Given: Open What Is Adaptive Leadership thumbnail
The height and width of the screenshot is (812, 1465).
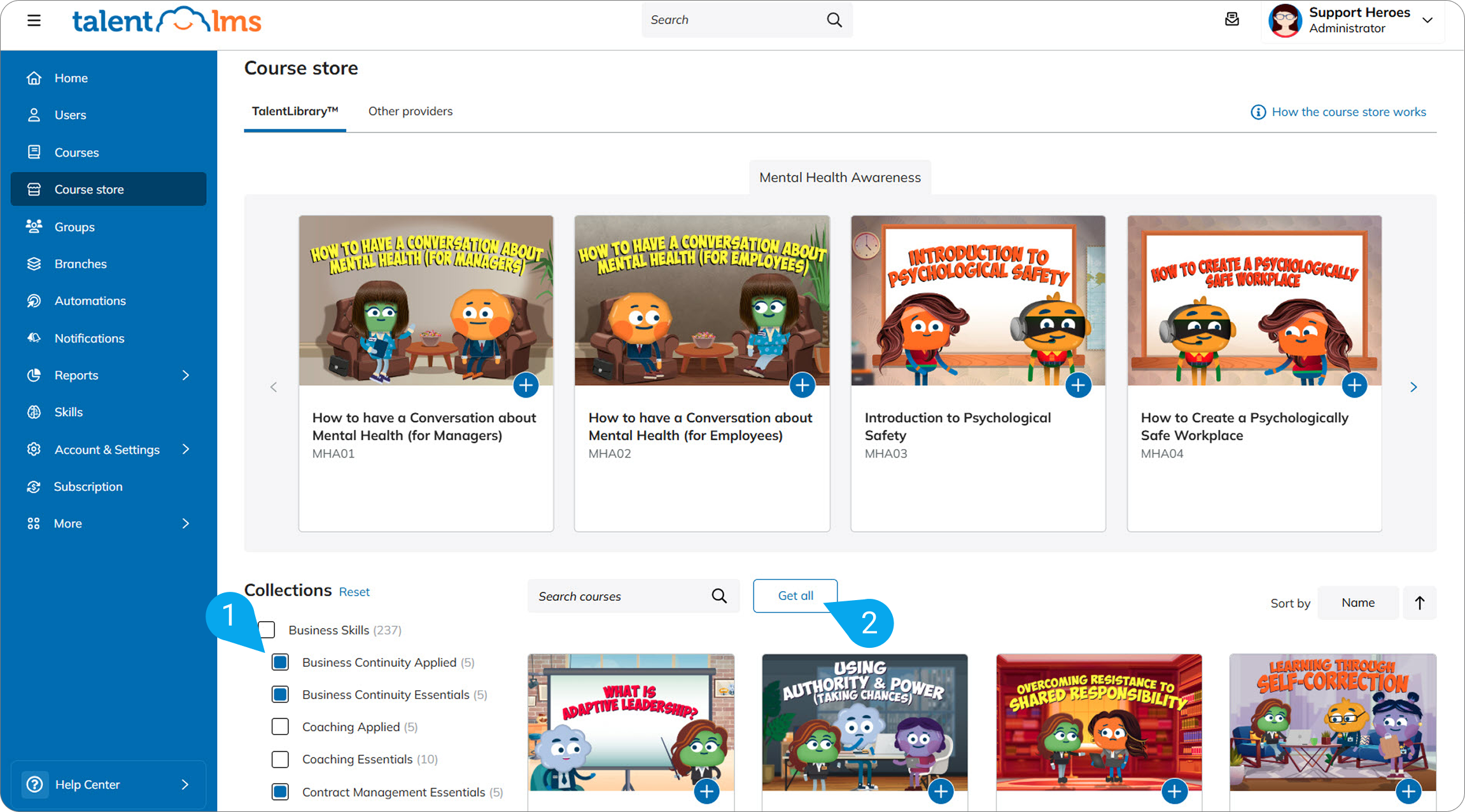Looking at the screenshot, I should click(x=631, y=722).
